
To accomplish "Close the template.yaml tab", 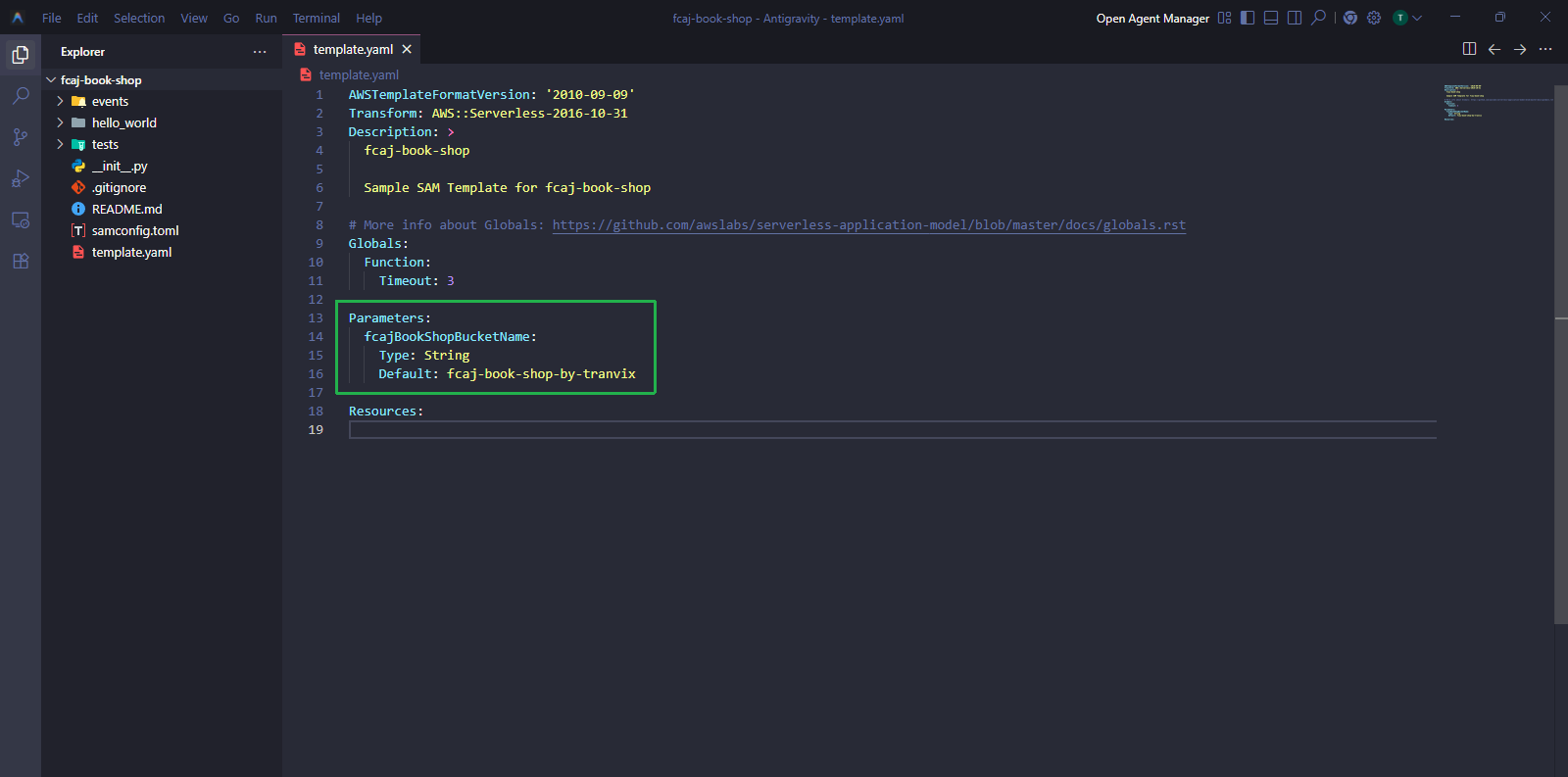I will click(407, 49).
